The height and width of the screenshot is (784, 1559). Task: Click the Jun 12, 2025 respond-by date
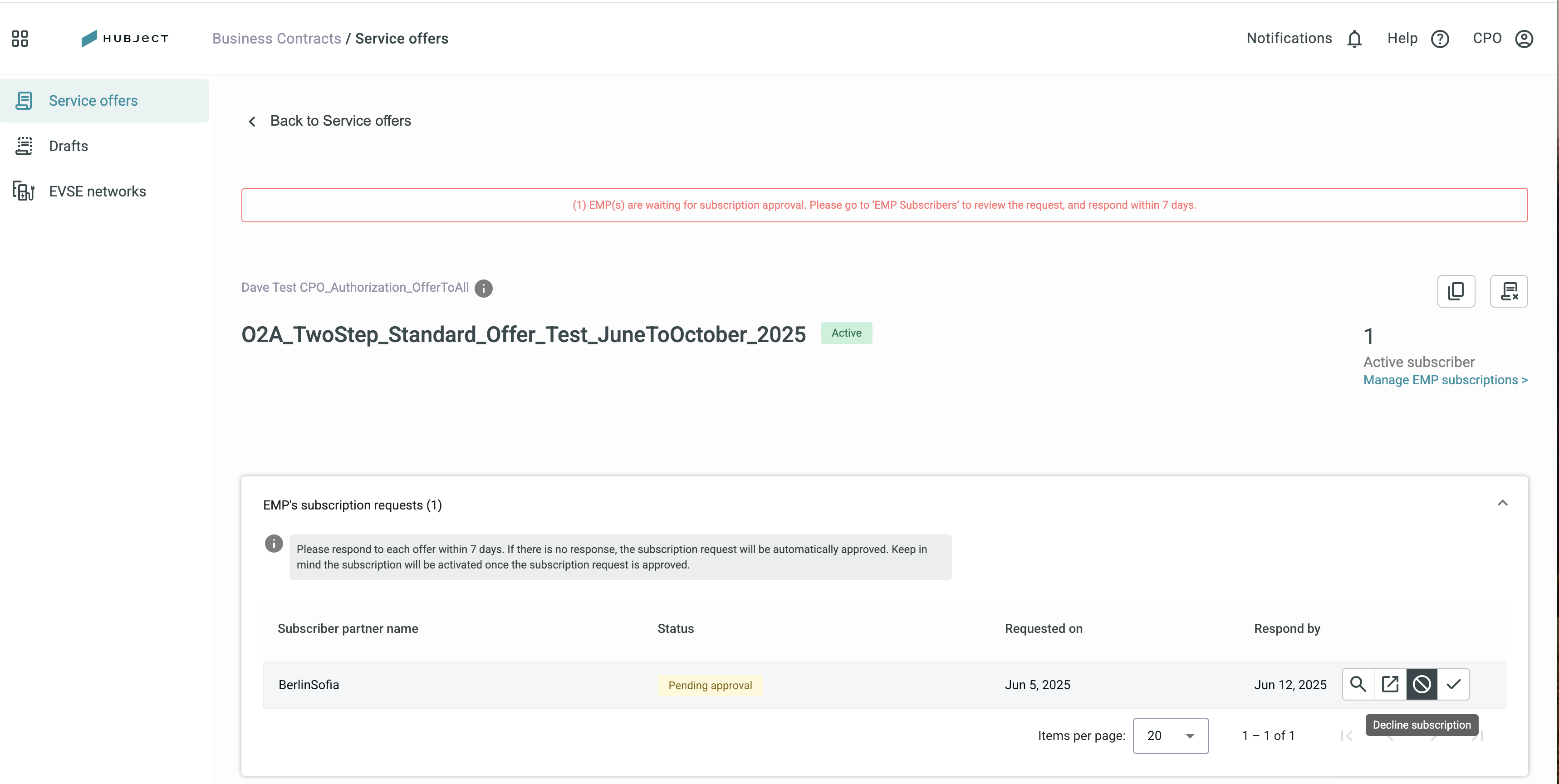[x=1289, y=685]
